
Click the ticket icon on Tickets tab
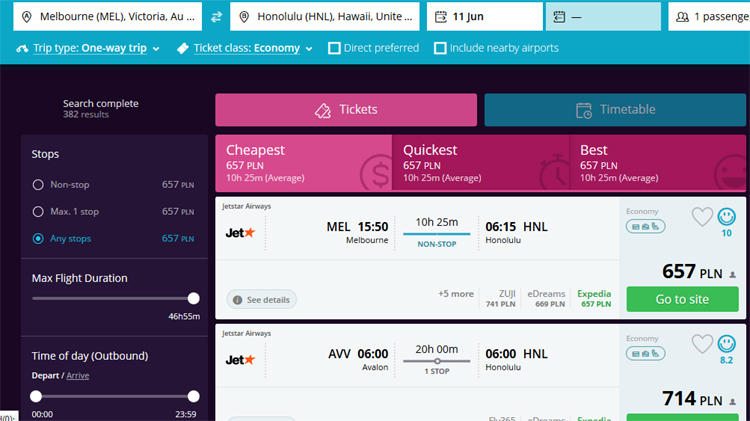(322, 111)
